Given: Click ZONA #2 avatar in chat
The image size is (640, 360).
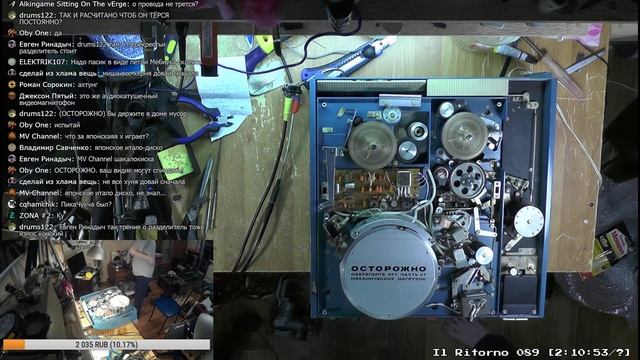Looking at the screenshot, I should pos(12,215).
